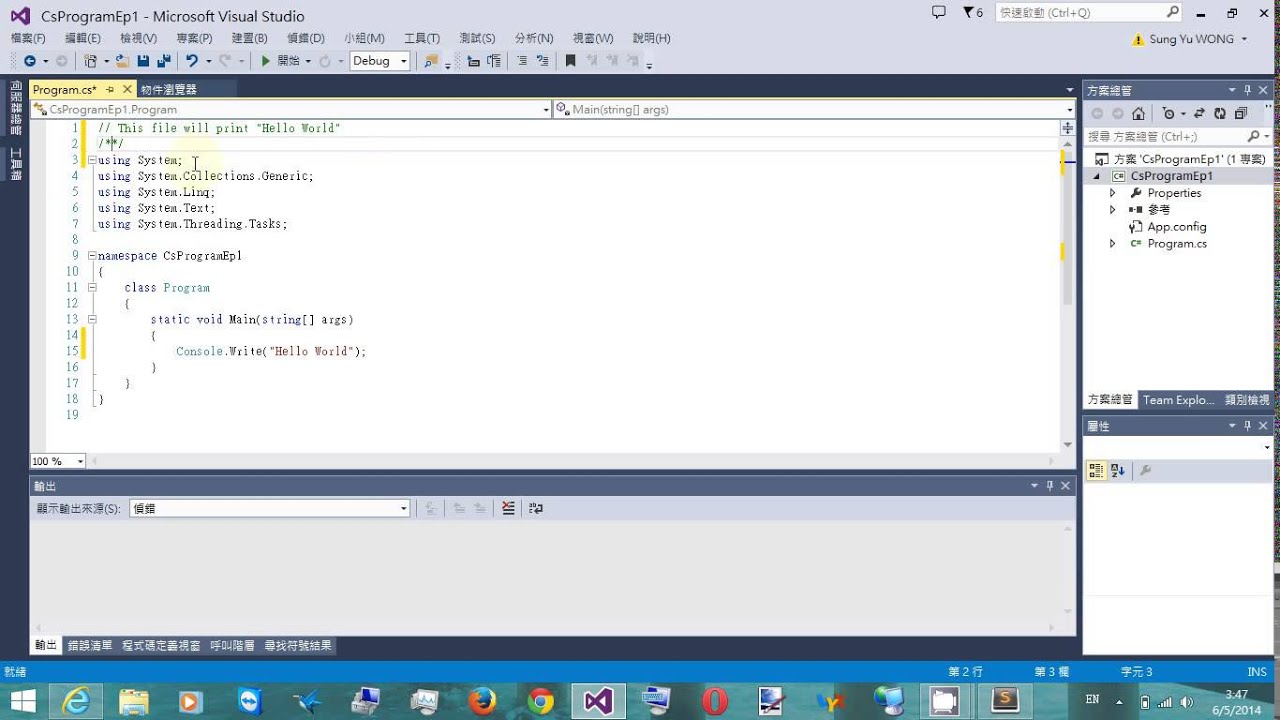Toggle auto-hide pin on Solution Explorer panel
Image resolution: width=1280 pixels, height=720 pixels.
coord(1248,90)
